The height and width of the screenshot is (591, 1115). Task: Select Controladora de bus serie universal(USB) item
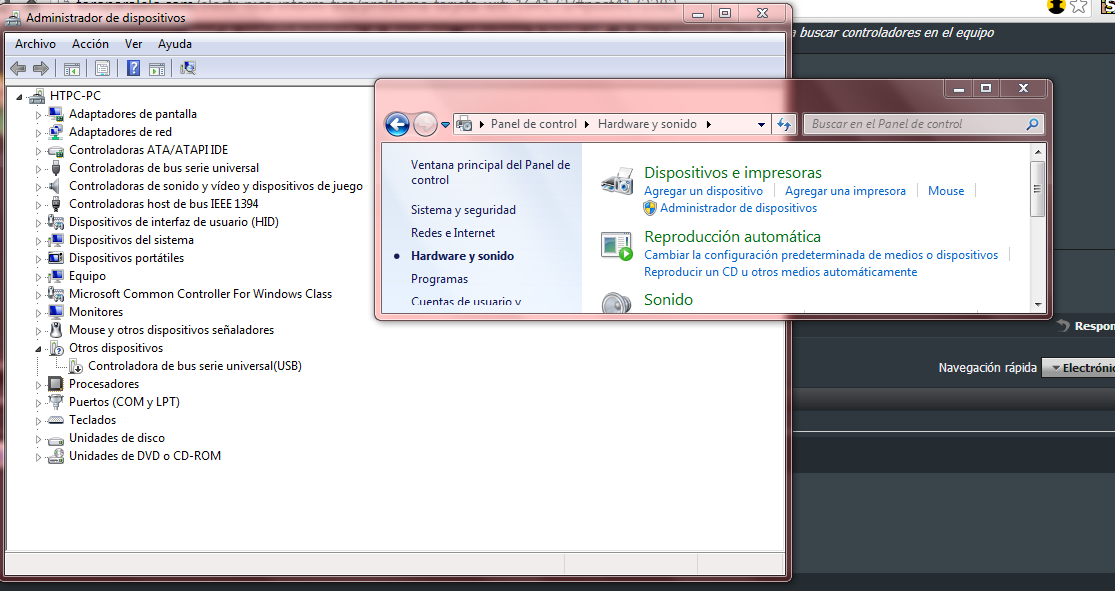(195, 366)
